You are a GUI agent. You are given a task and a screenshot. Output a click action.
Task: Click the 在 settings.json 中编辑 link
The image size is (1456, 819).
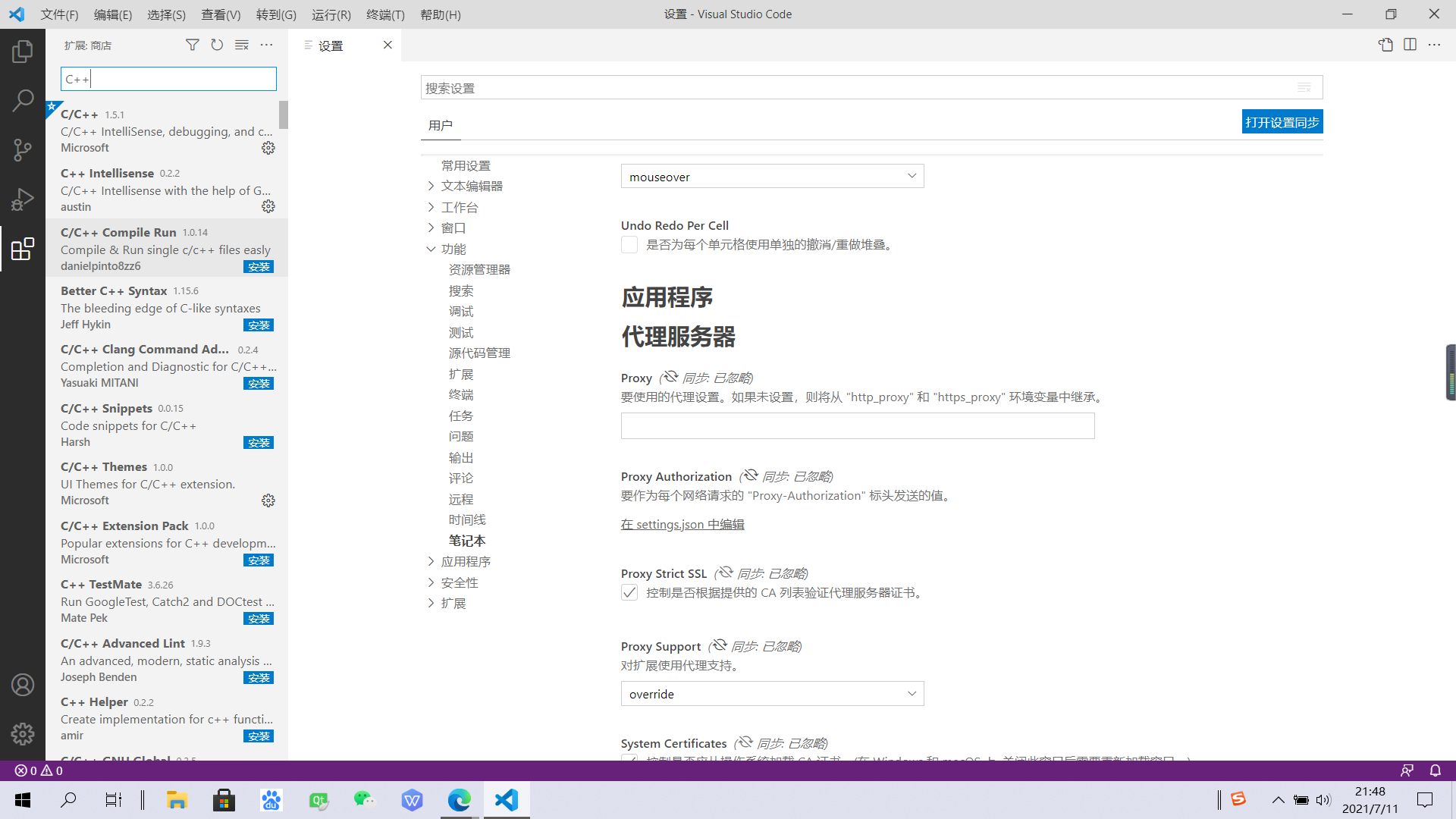coord(682,524)
